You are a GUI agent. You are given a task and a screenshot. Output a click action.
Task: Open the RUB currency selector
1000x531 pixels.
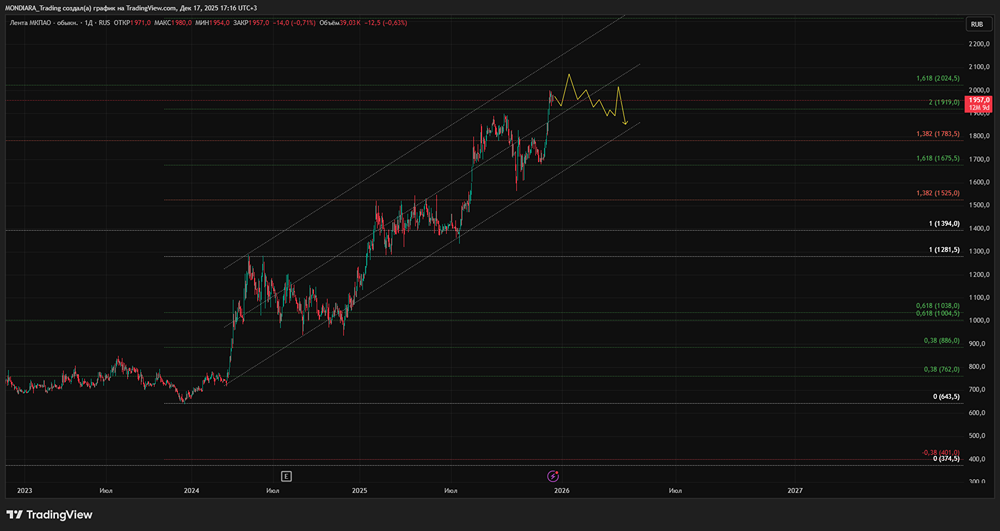(x=976, y=24)
